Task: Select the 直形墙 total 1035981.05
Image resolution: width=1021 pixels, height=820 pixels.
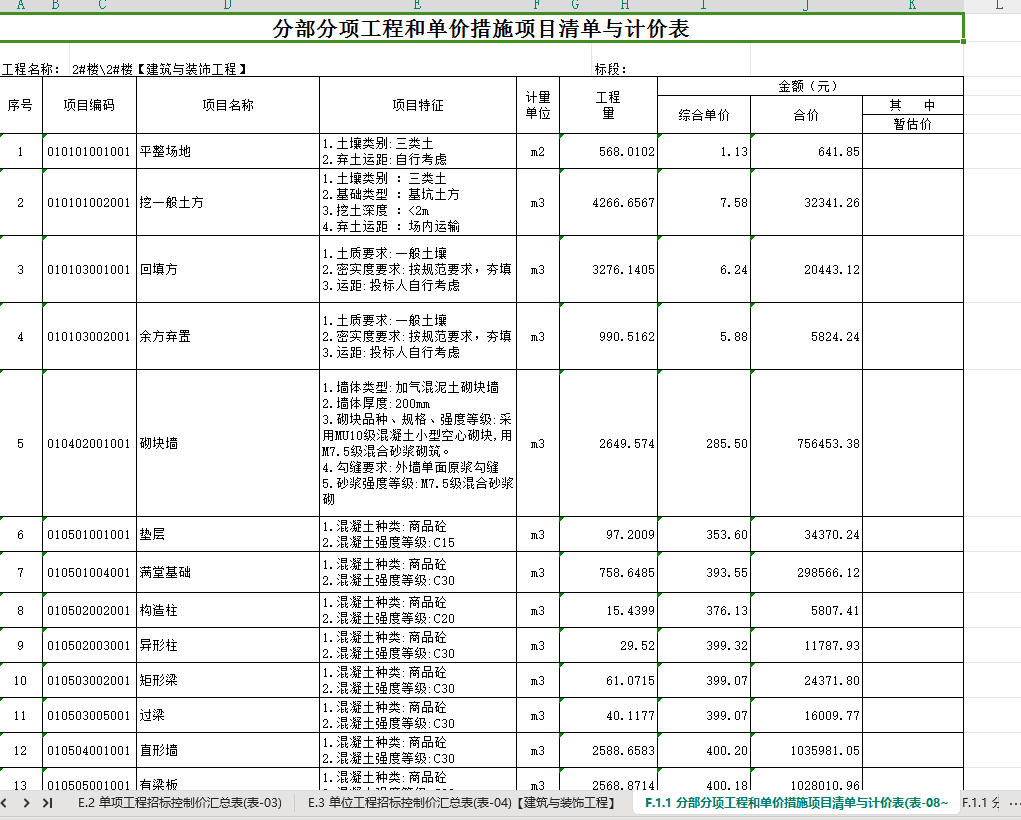Action: click(806, 750)
